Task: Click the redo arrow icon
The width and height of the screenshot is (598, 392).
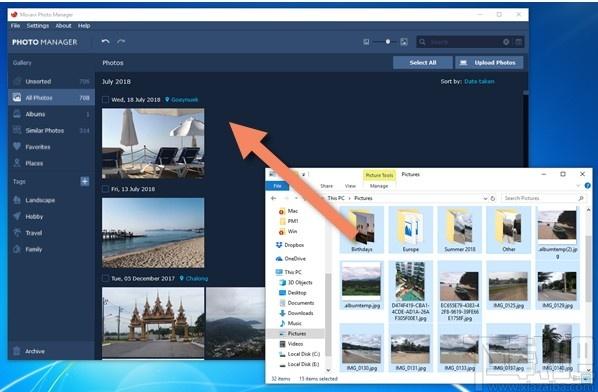Action: click(x=121, y=42)
